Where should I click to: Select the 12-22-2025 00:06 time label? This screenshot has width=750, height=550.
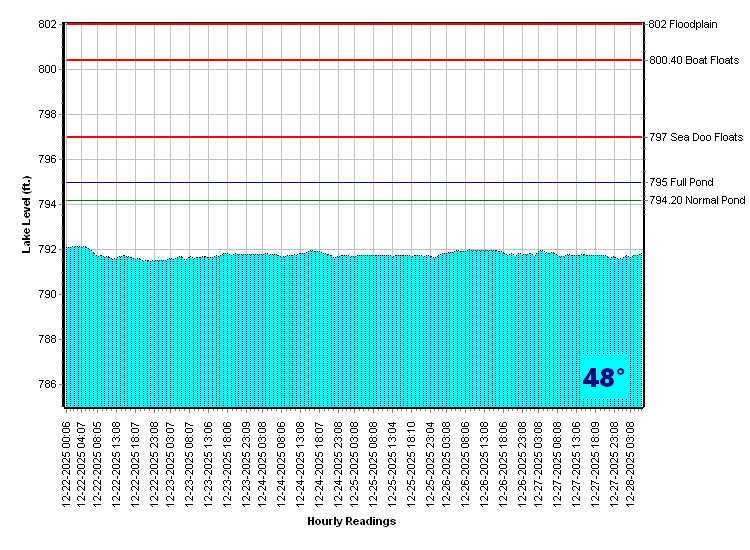(67, 462)
